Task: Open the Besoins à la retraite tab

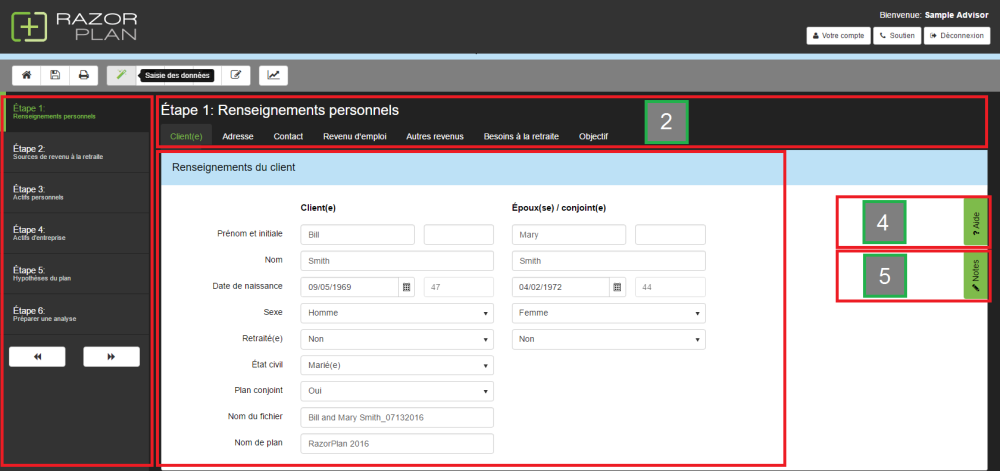Action: tap(521, 136)
